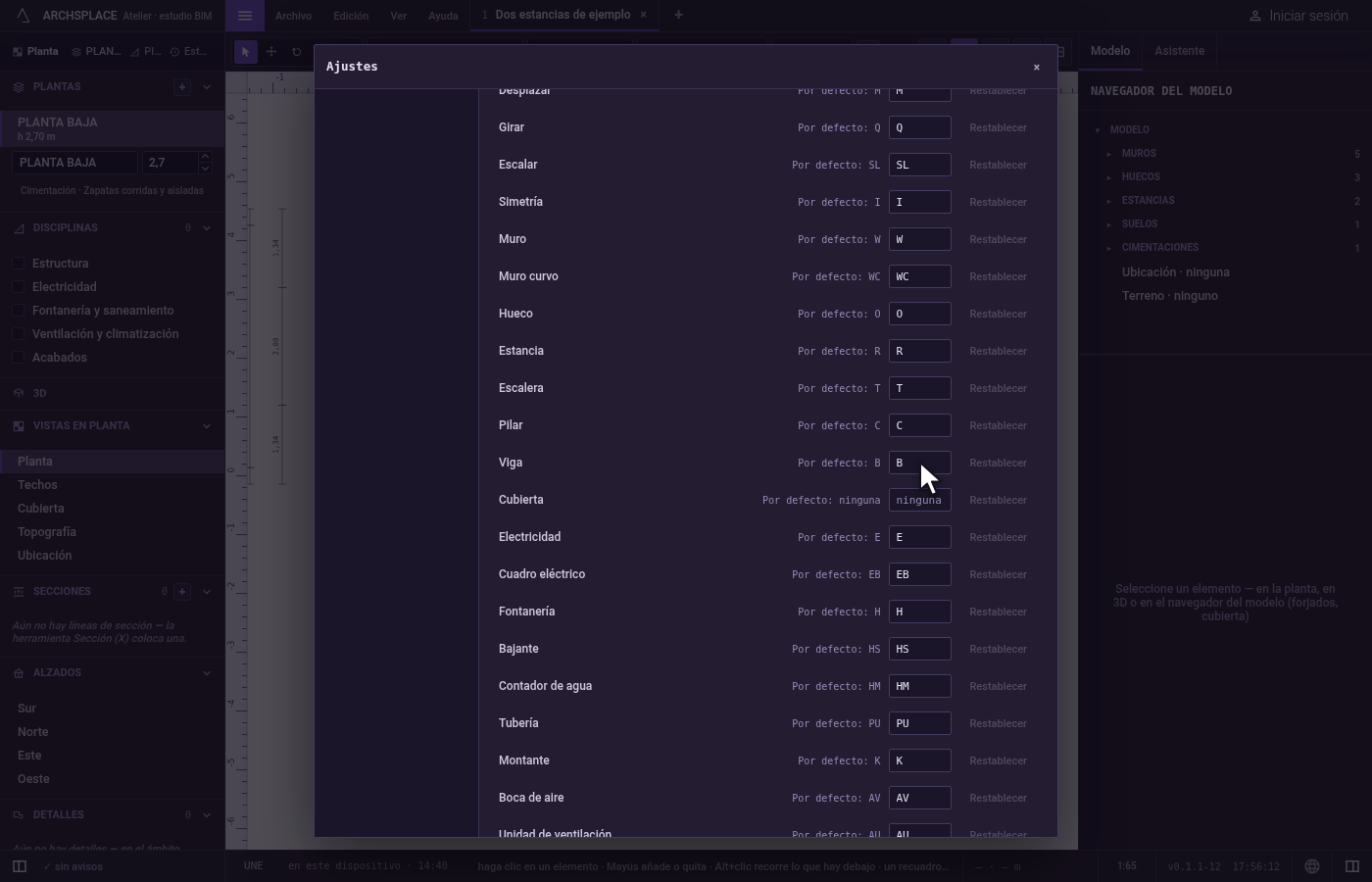Check Fontanería y saneamiento
Image resolution: width=1372 pixels, height=882 pixels.
pos(19,311)
